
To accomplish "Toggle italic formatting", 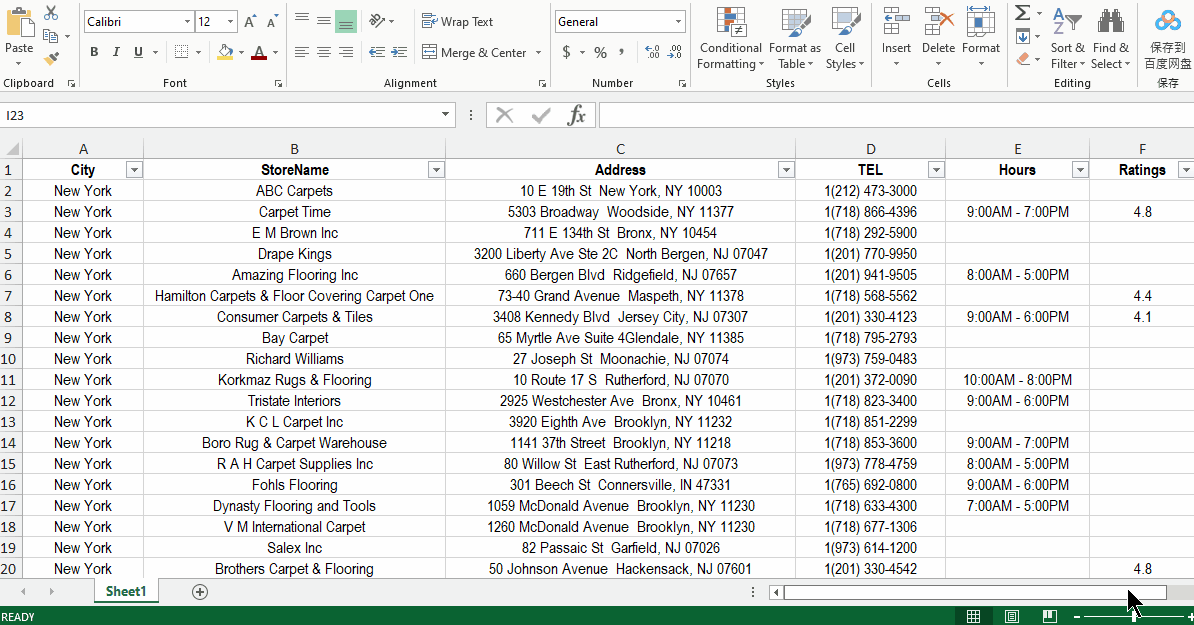I will point(116,52).
